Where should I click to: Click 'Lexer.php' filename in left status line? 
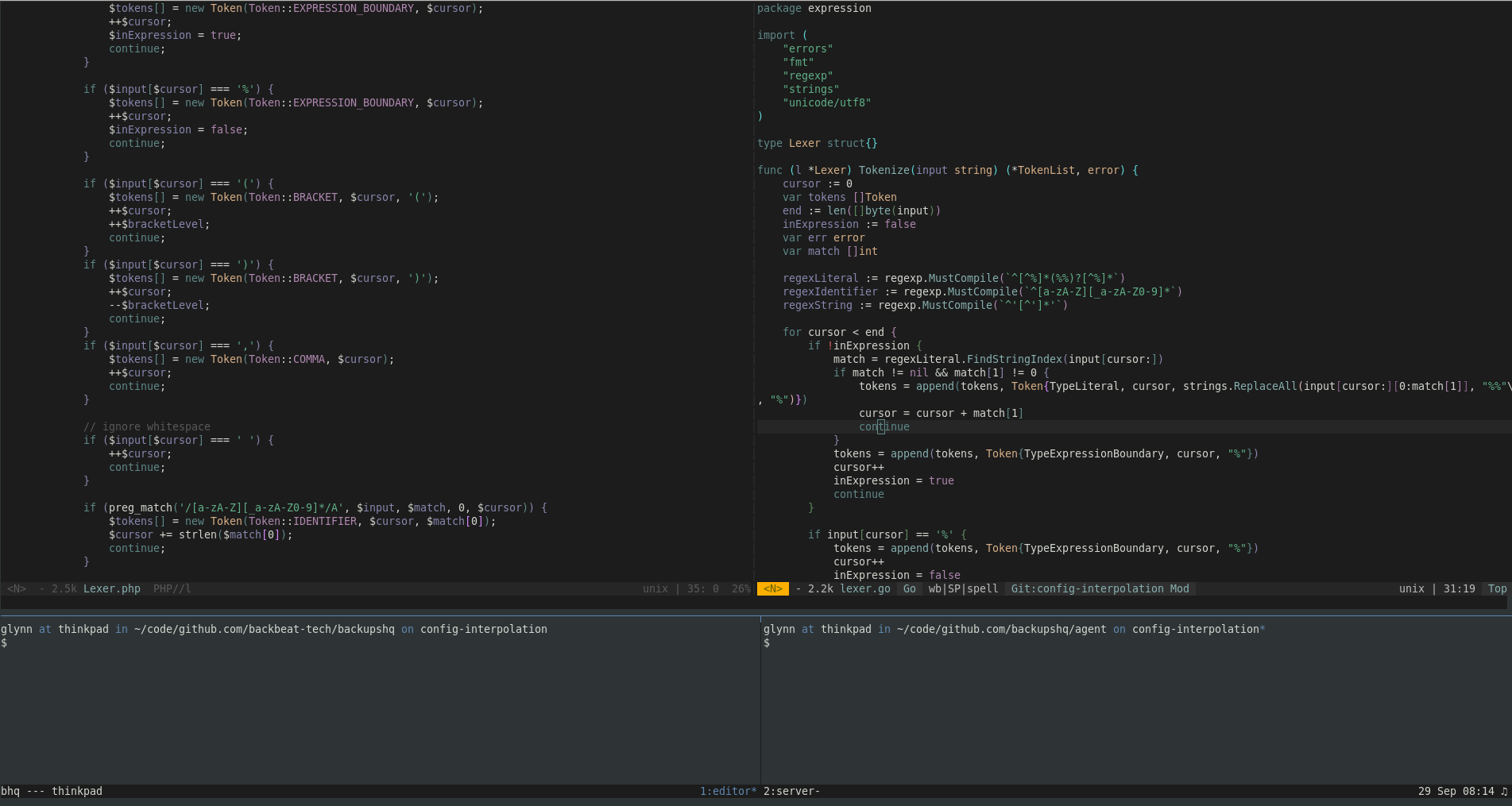112,588
